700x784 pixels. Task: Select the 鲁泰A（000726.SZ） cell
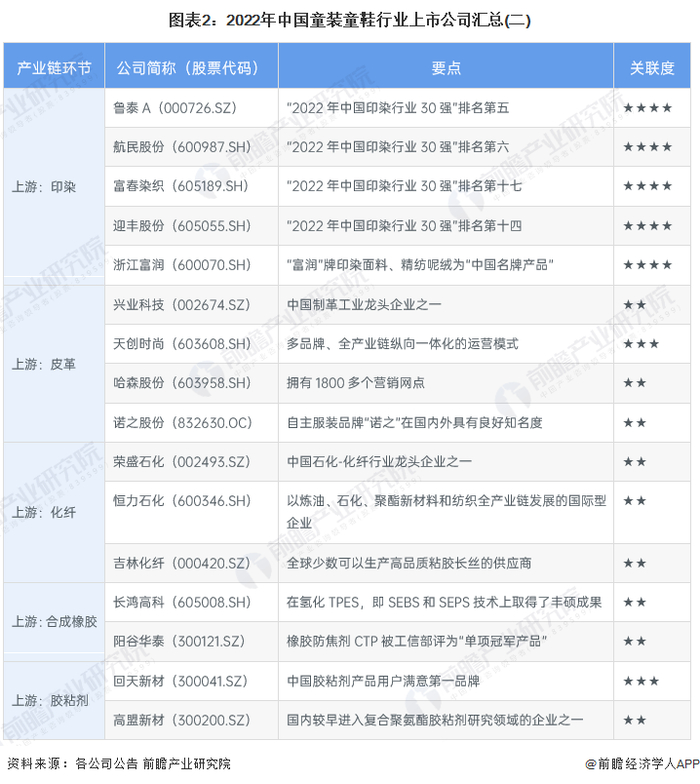[x=192, y=108]
